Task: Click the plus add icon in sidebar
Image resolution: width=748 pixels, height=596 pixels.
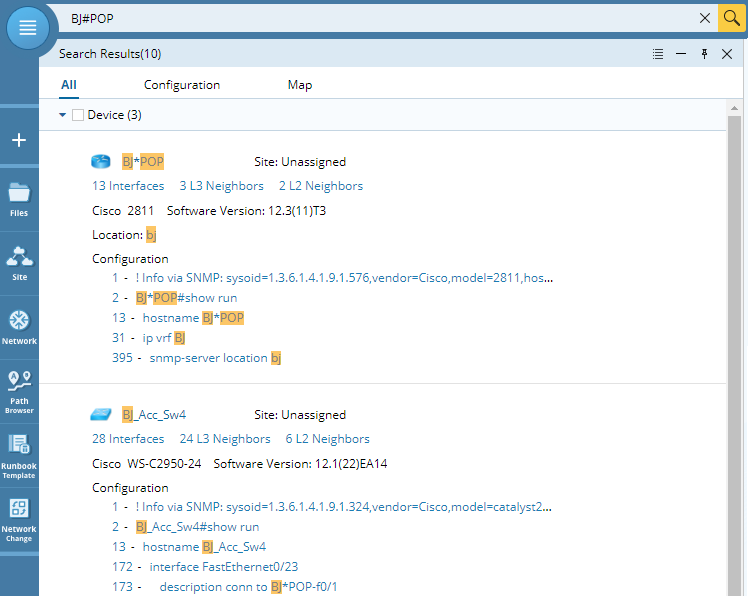Action: (19, 140)
